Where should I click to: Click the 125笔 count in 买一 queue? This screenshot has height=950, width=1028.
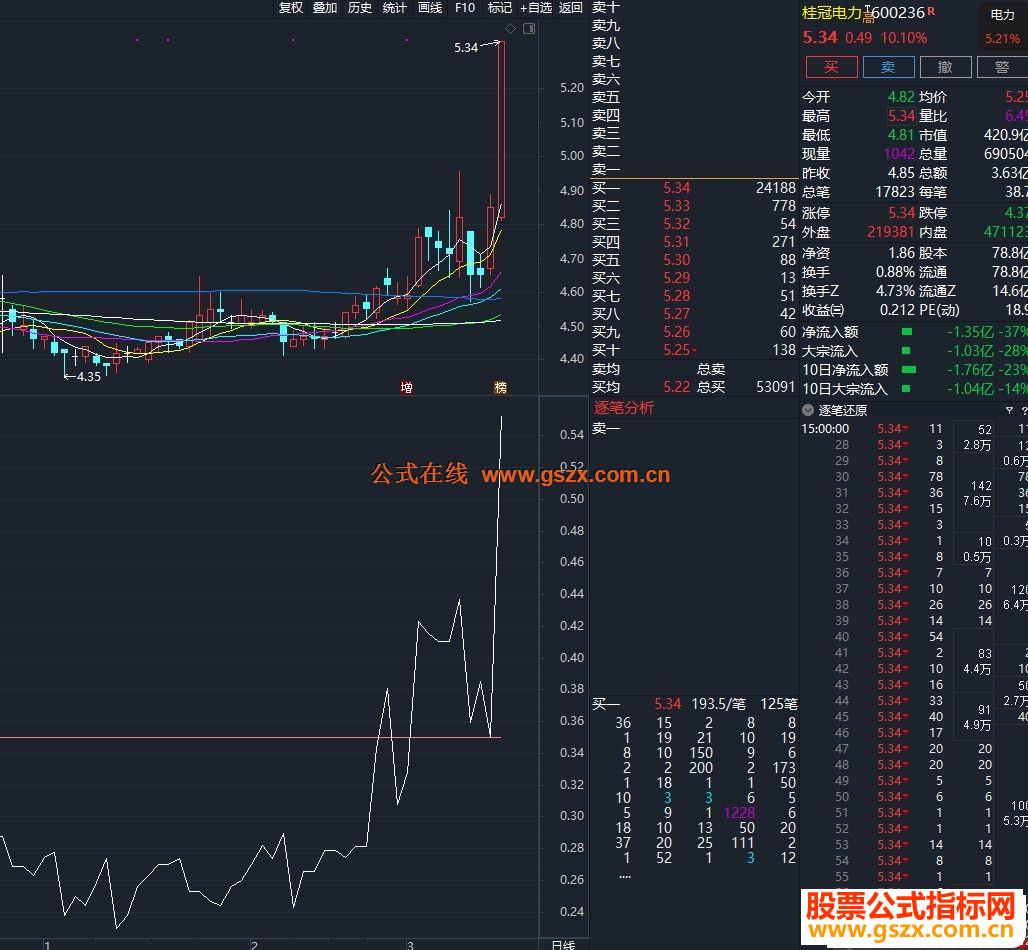tap(779, 704)
